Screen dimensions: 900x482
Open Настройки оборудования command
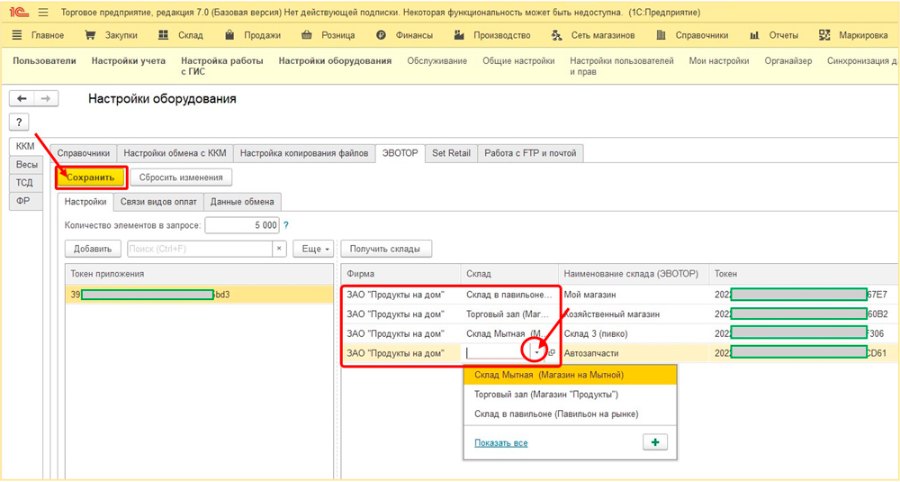pos(335,61)
